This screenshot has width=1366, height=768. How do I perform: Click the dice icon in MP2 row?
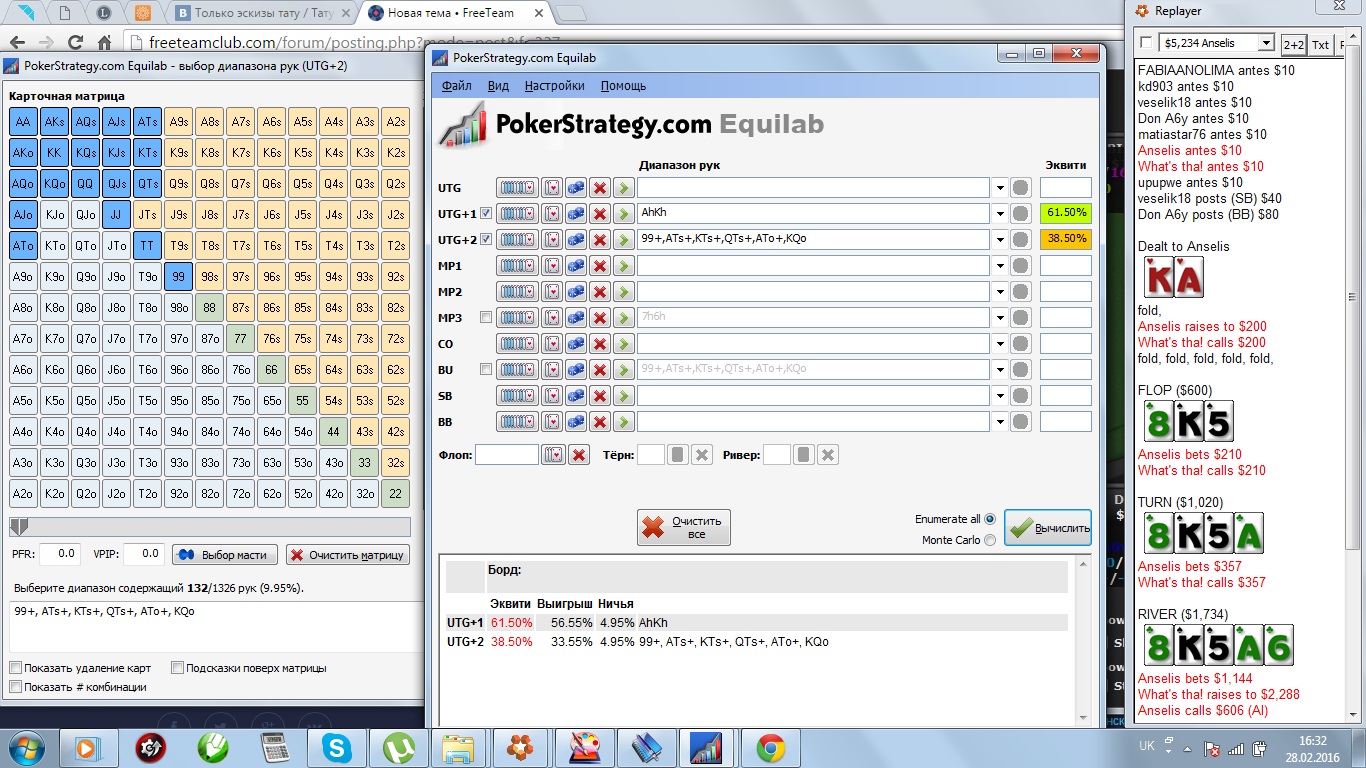point(576,292)
